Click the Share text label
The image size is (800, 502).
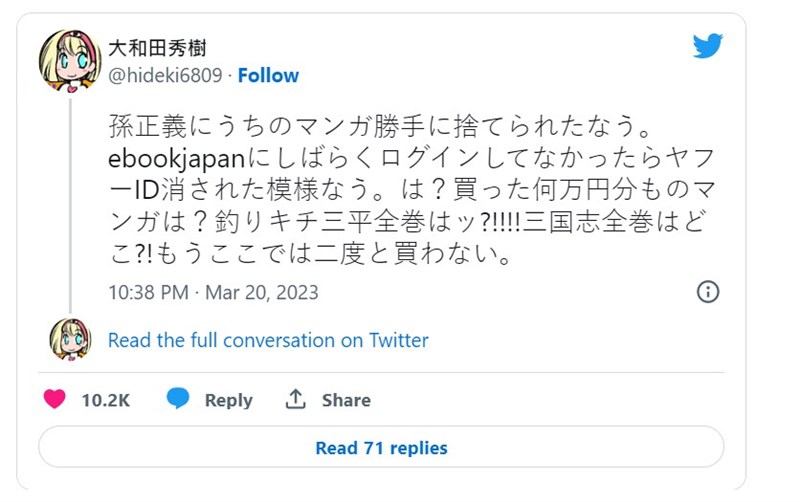[346, 400]
